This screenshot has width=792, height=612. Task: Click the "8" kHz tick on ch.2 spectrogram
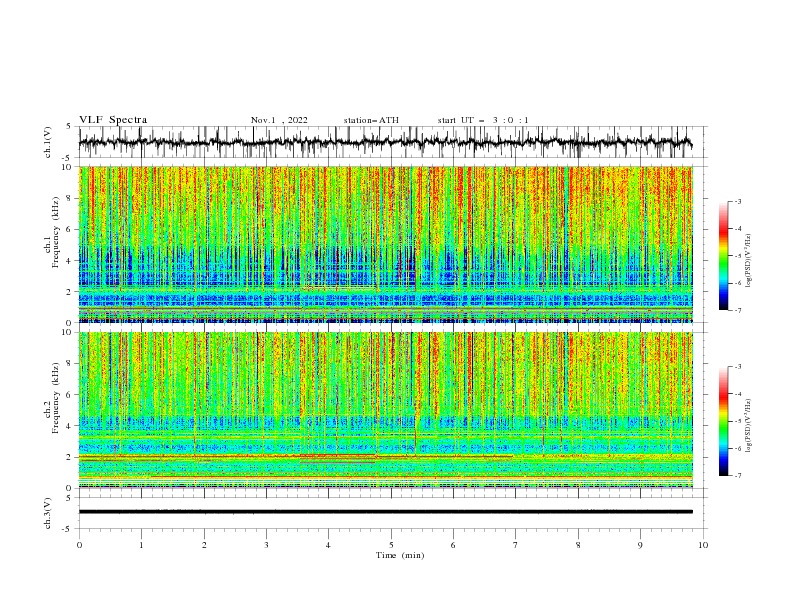click(x=68, y=364)
